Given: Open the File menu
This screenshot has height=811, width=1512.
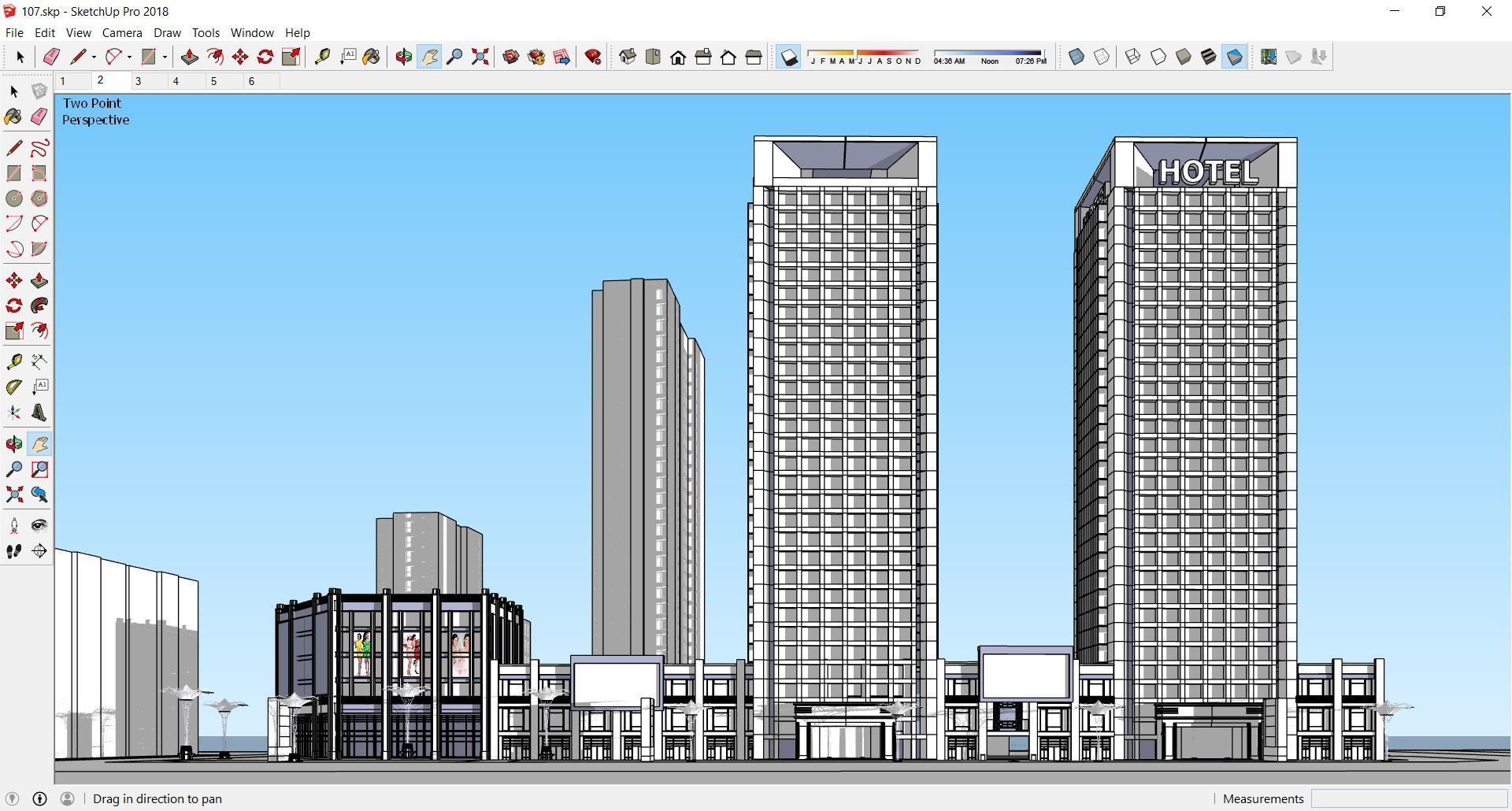Looking at the screenshot, I should coord(14,33).
